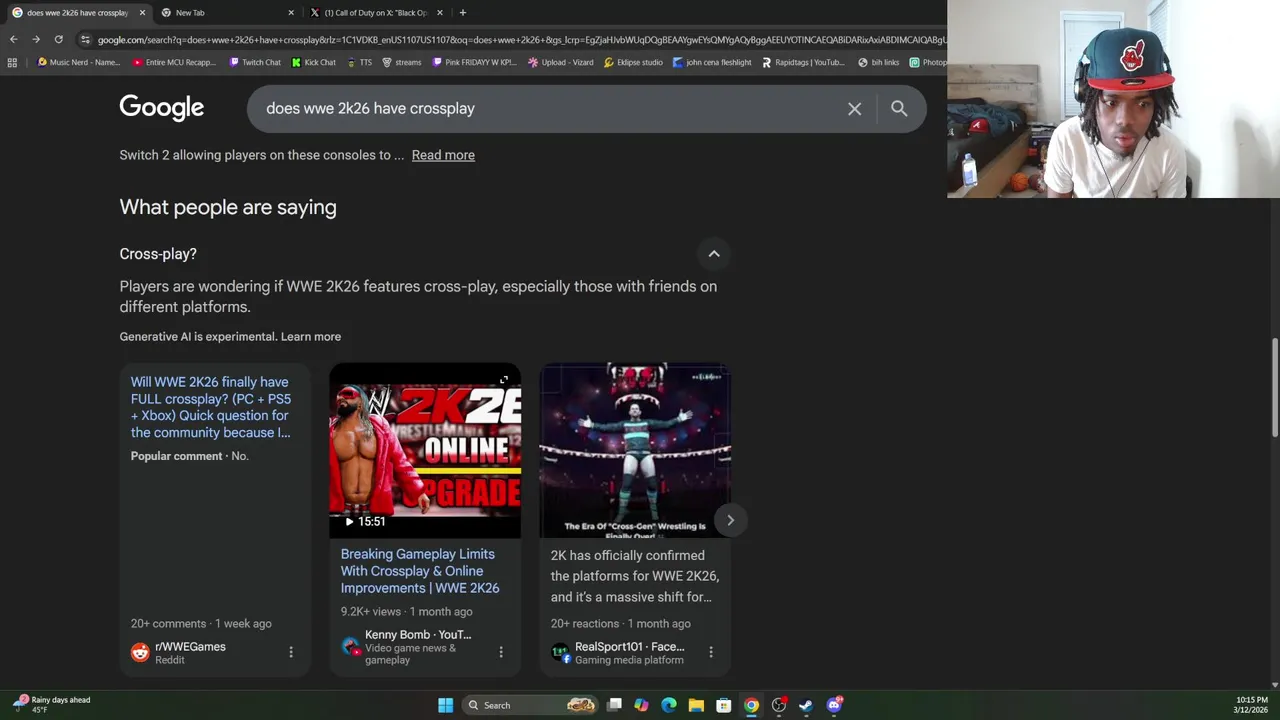
Task: Open the Music Nerd bookmark
Action: click(78, 62)
